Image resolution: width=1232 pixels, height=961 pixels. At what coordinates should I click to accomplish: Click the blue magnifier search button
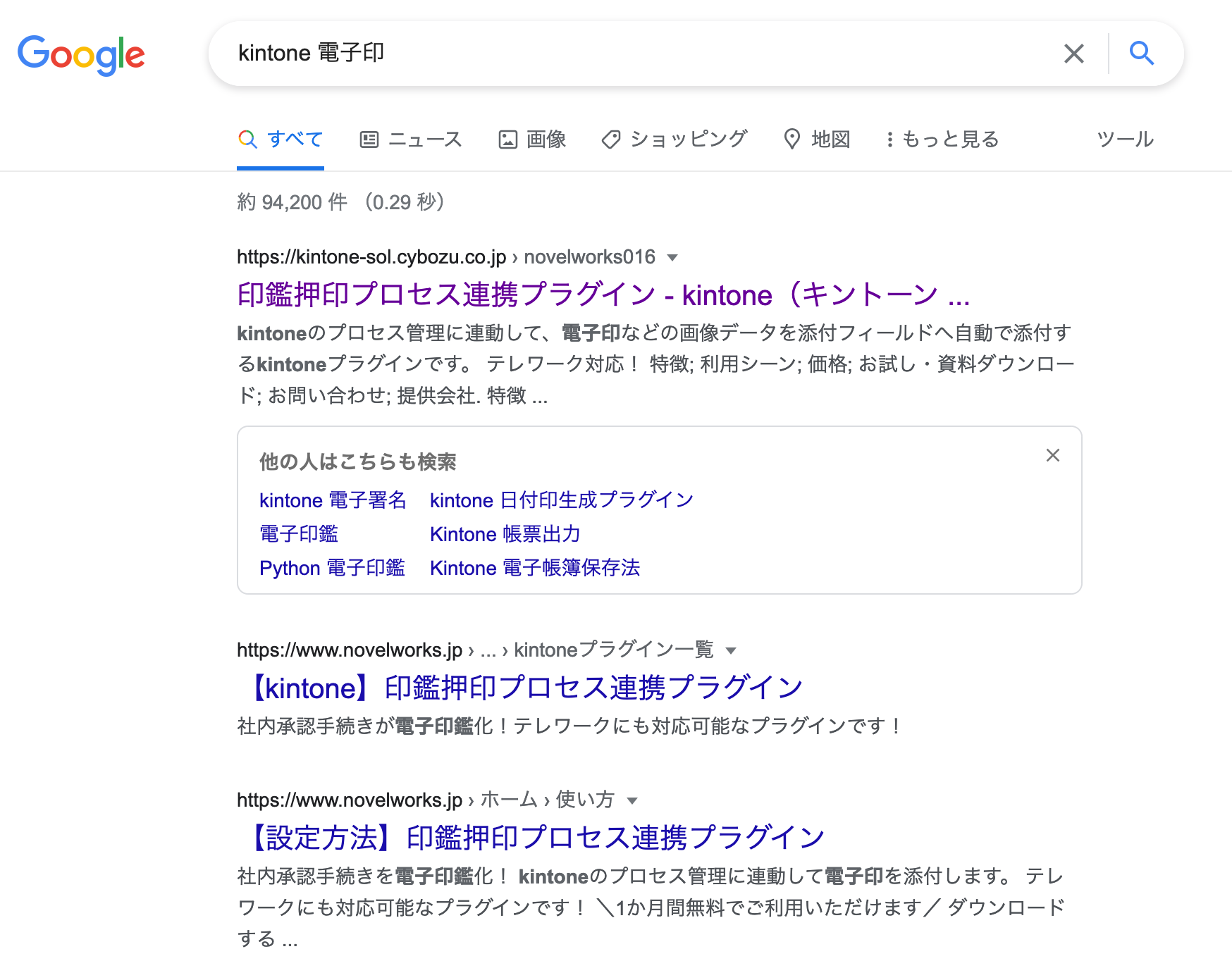(x=1142, y=53)
